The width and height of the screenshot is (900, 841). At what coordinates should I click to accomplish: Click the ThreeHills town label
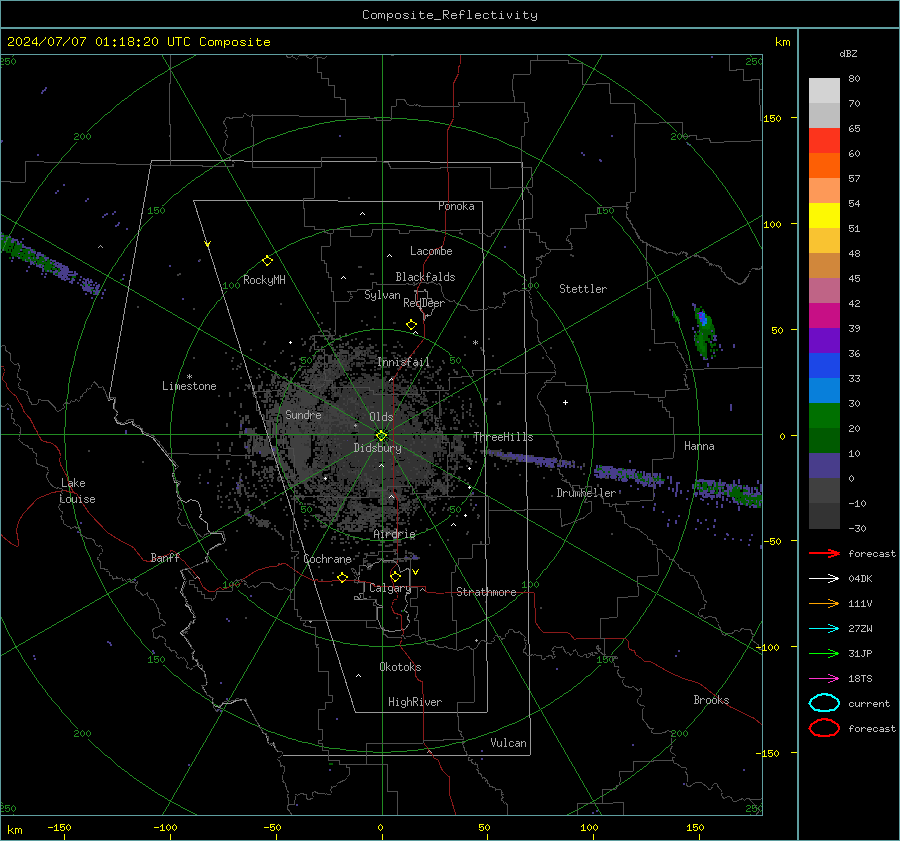pos(503,437)
